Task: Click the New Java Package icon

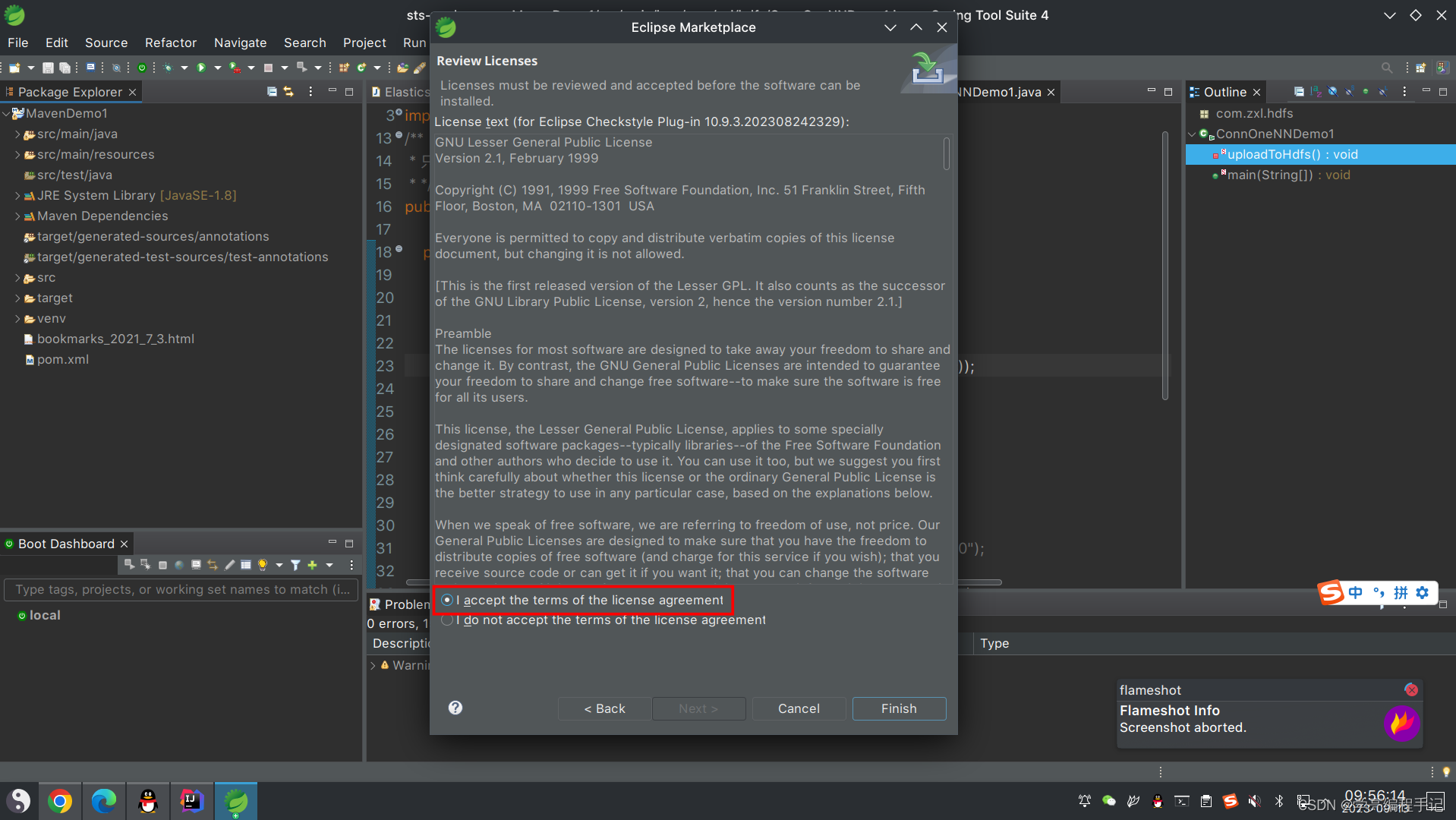Action: click(x=344, y=68)
